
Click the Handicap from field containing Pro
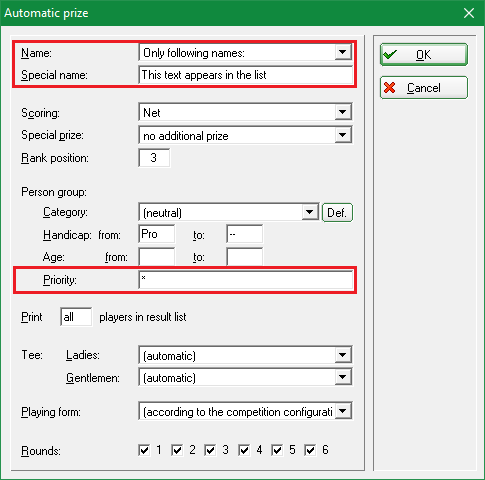[x=156, y=234]
